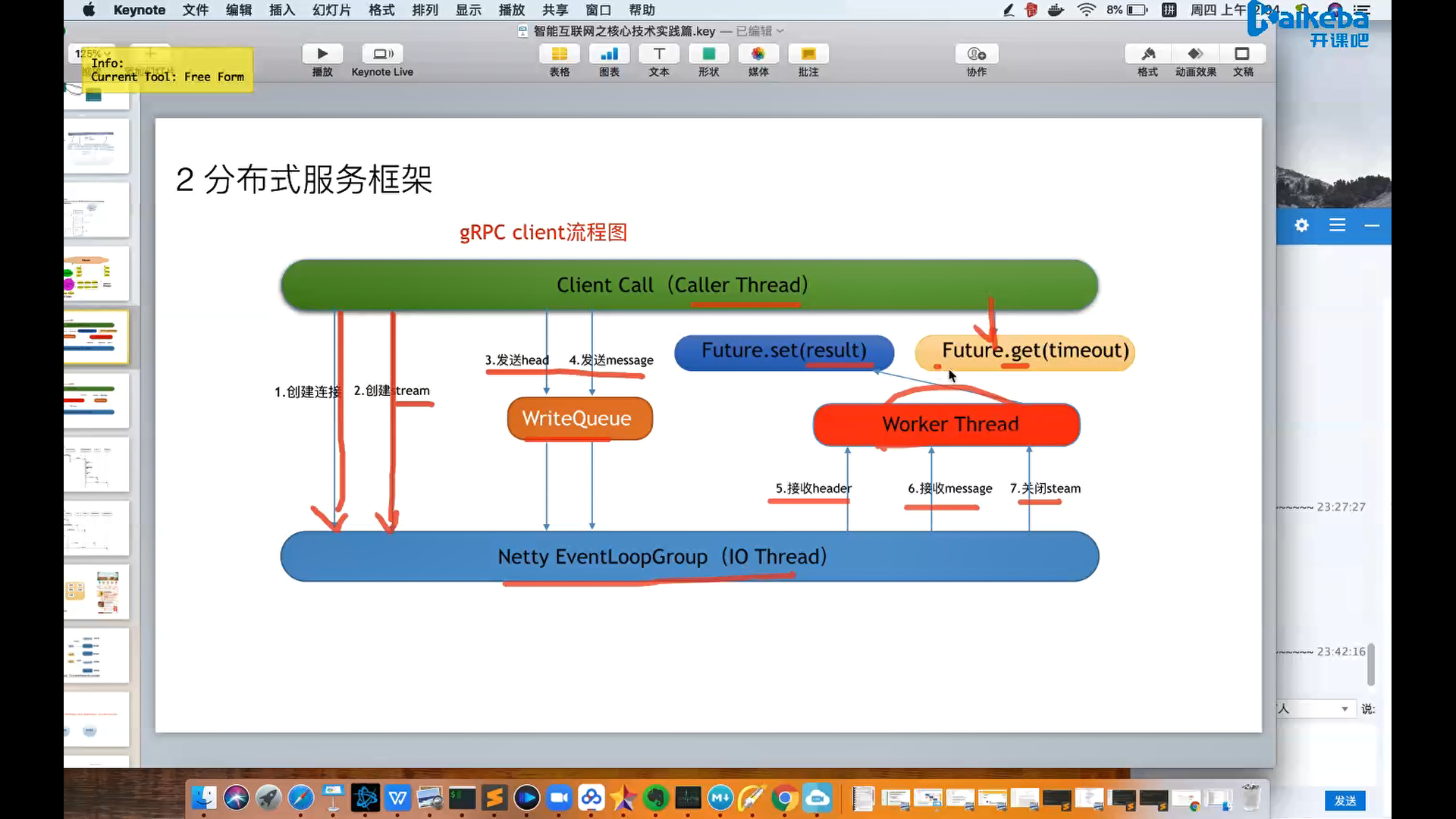Open the 媒体 media browser icon

[x=758, y=54]
